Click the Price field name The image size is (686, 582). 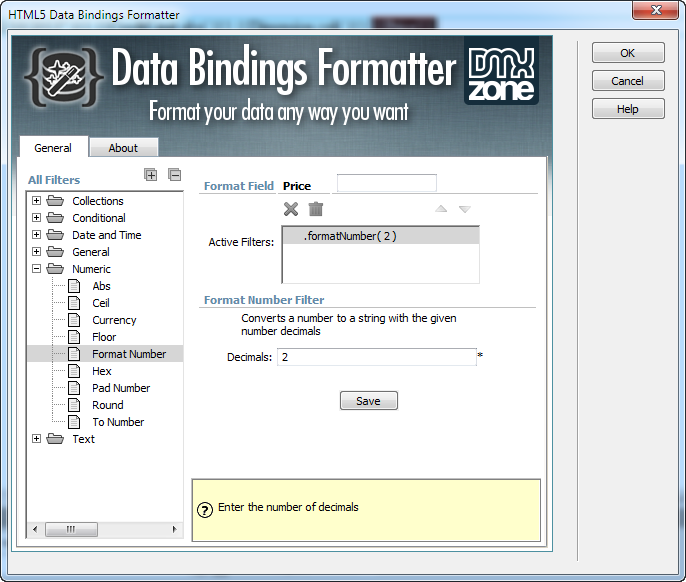297,186
